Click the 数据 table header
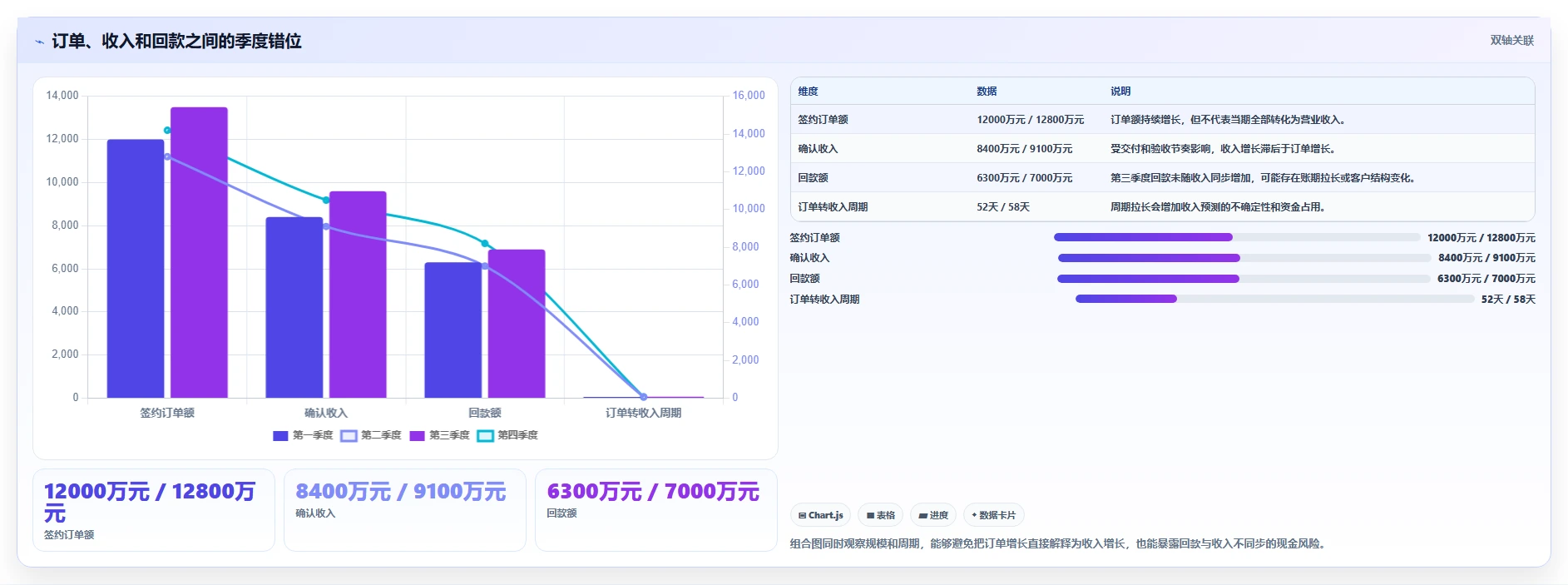The image size is (1568, 585). pyautogui.click(x=987, y=92)
